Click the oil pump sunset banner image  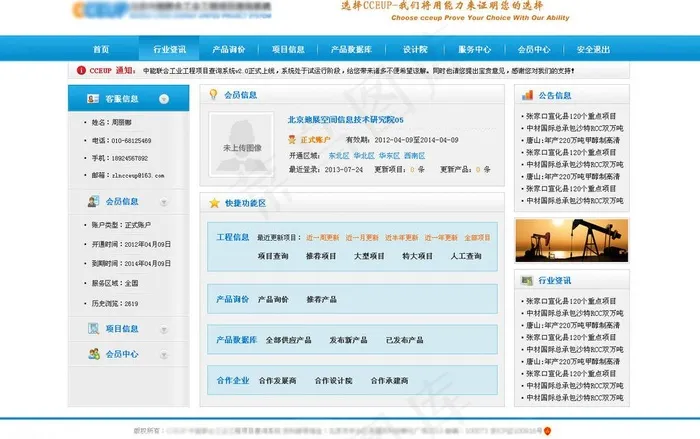pos(572,239)
